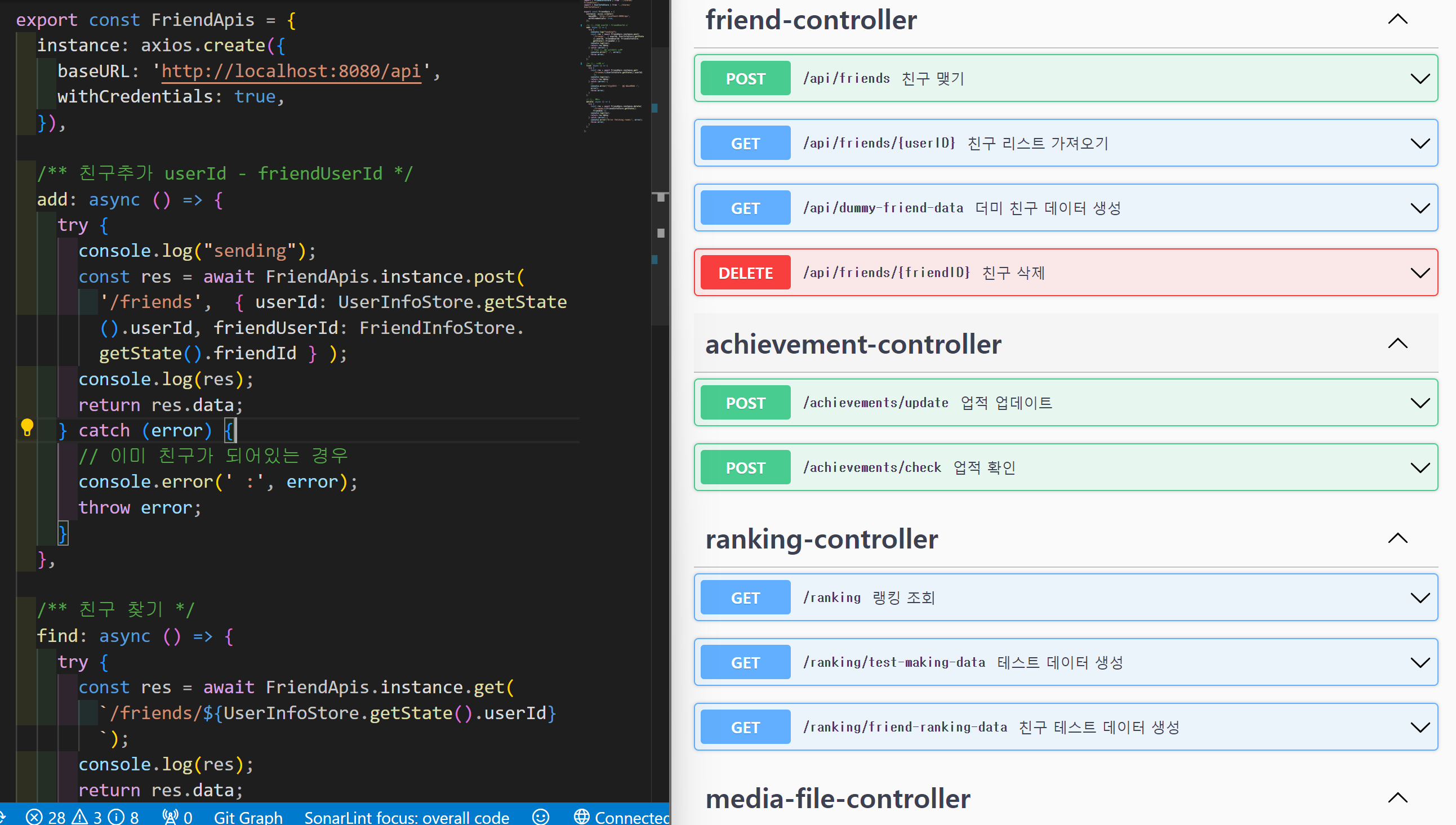1456x825 pixels.
Task: Click the smiley feedback icon in the status bar
Action: (541, 817)
